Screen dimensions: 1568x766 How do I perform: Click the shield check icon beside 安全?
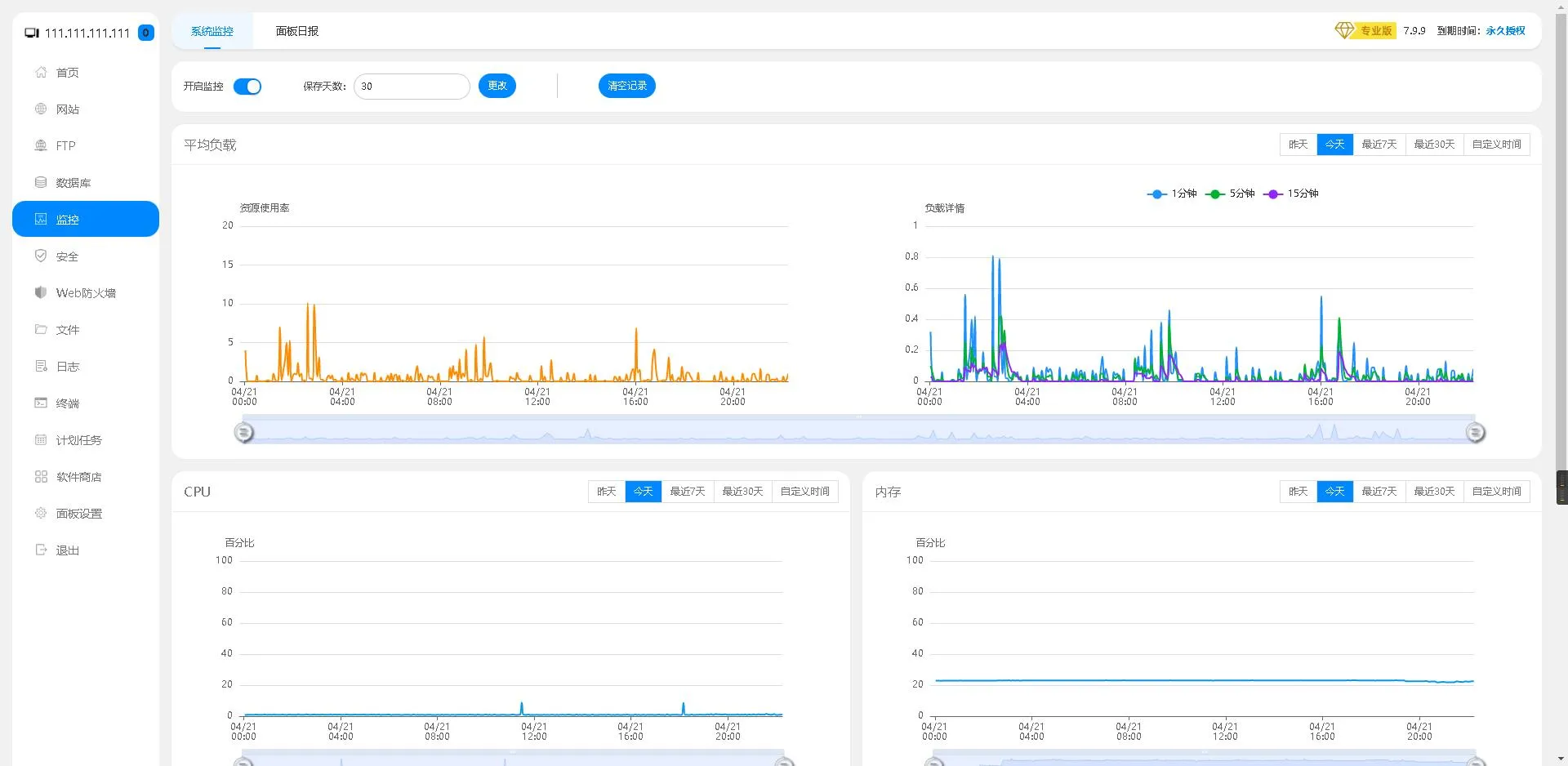click(x=41, y=256)
